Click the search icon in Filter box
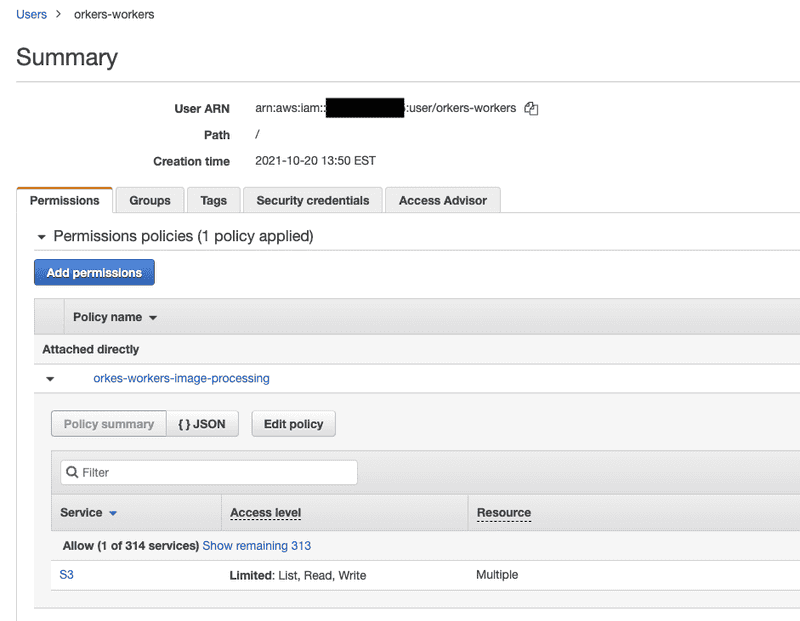Screen dimensions: 800x621 [71, 473]
